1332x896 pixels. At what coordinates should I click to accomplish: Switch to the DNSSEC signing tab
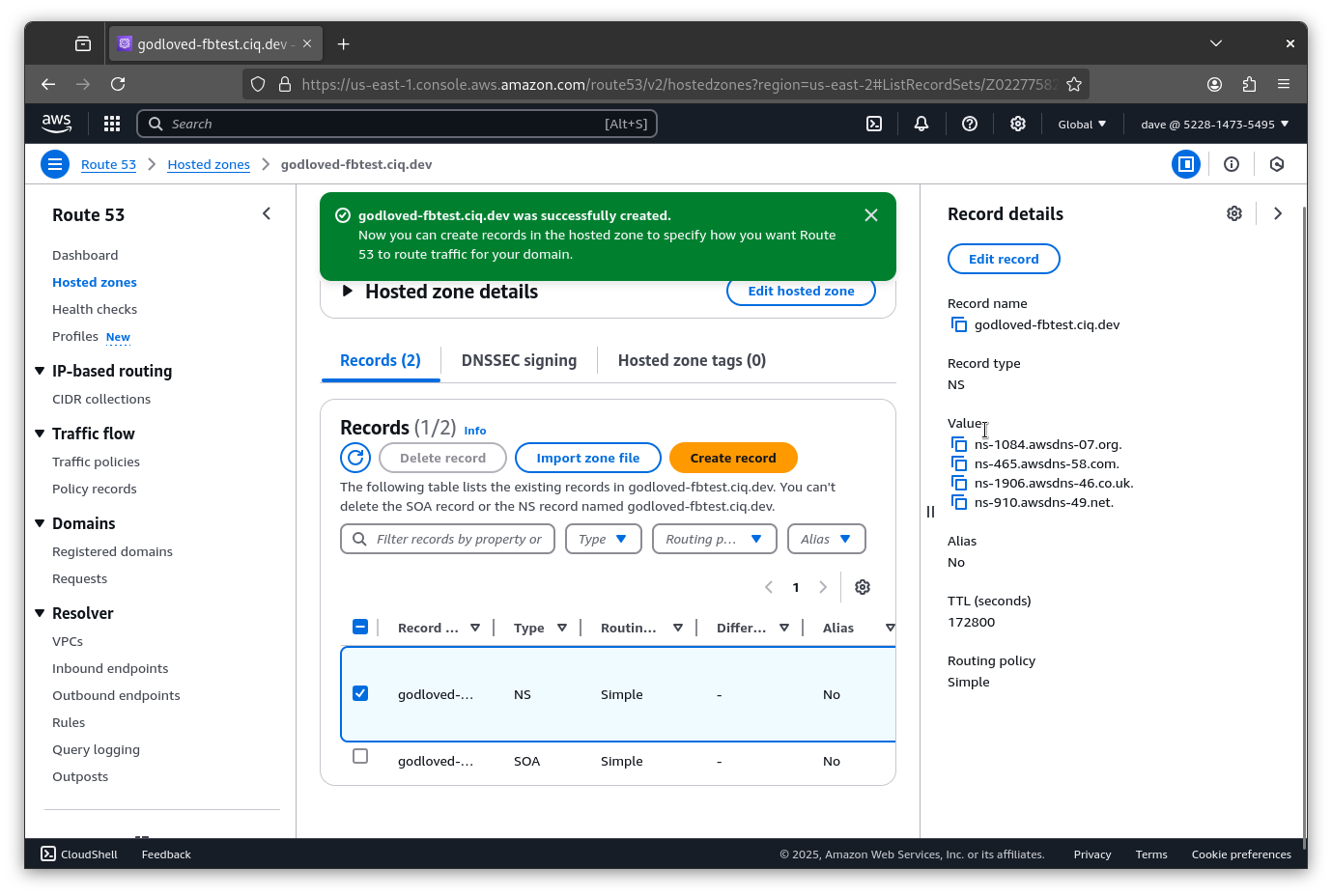pos(519,360)
